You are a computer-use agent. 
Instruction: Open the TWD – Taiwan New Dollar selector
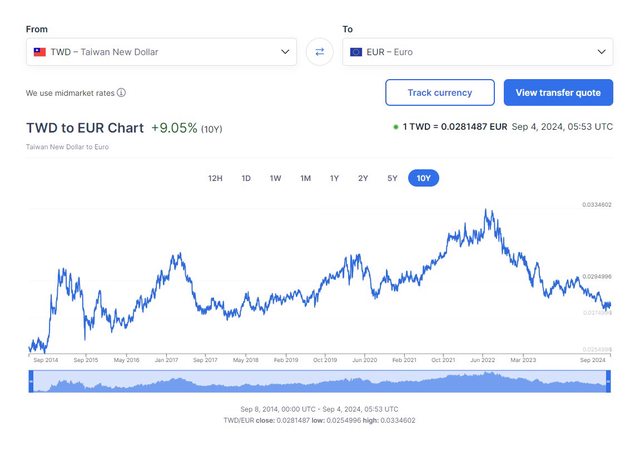pos(161,52)
